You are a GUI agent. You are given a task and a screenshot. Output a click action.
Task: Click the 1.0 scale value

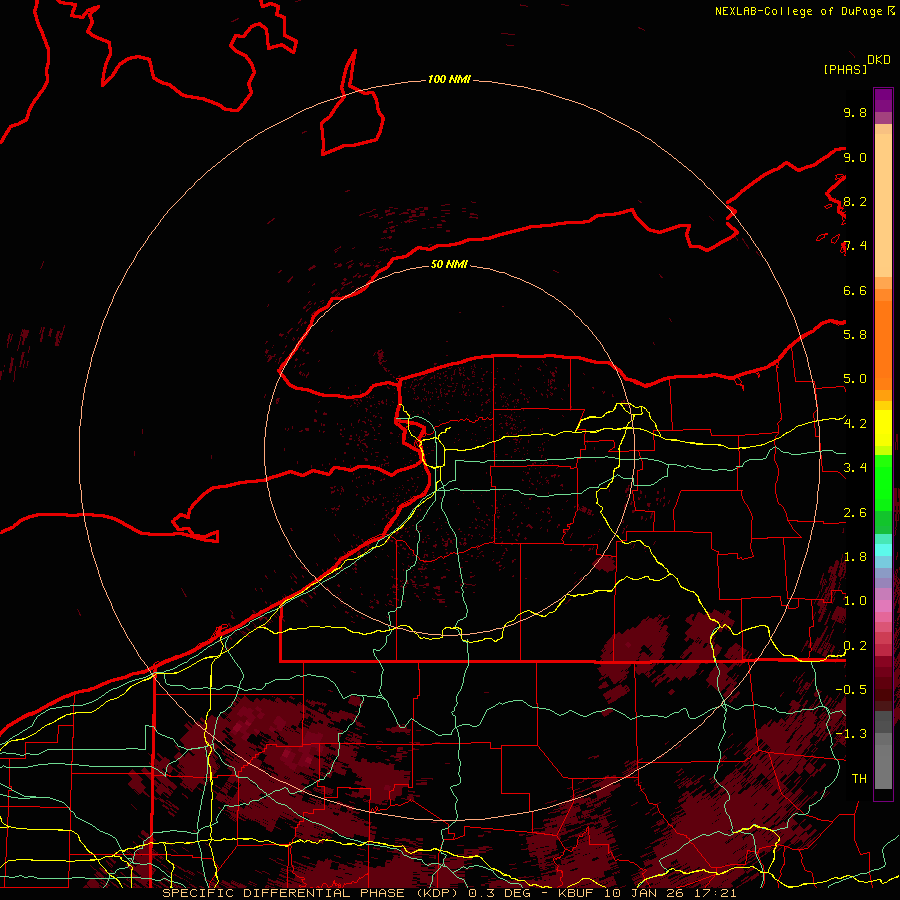click(855, 601)
